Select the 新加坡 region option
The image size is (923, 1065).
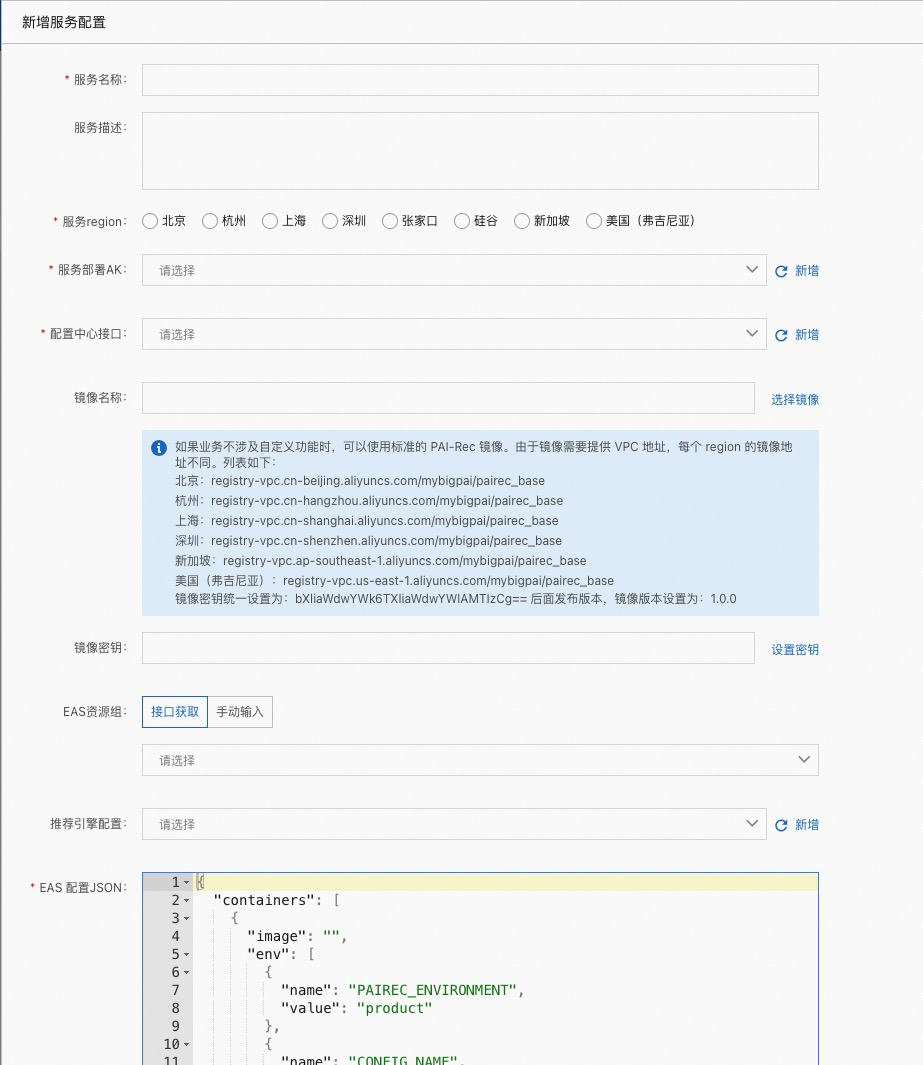pos(521,221)
